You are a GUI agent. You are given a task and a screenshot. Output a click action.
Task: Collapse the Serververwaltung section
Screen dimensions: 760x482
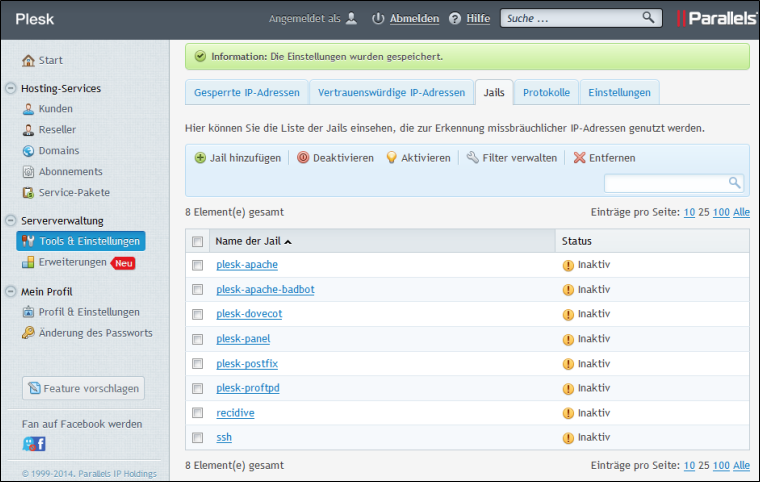coord(11,221)
